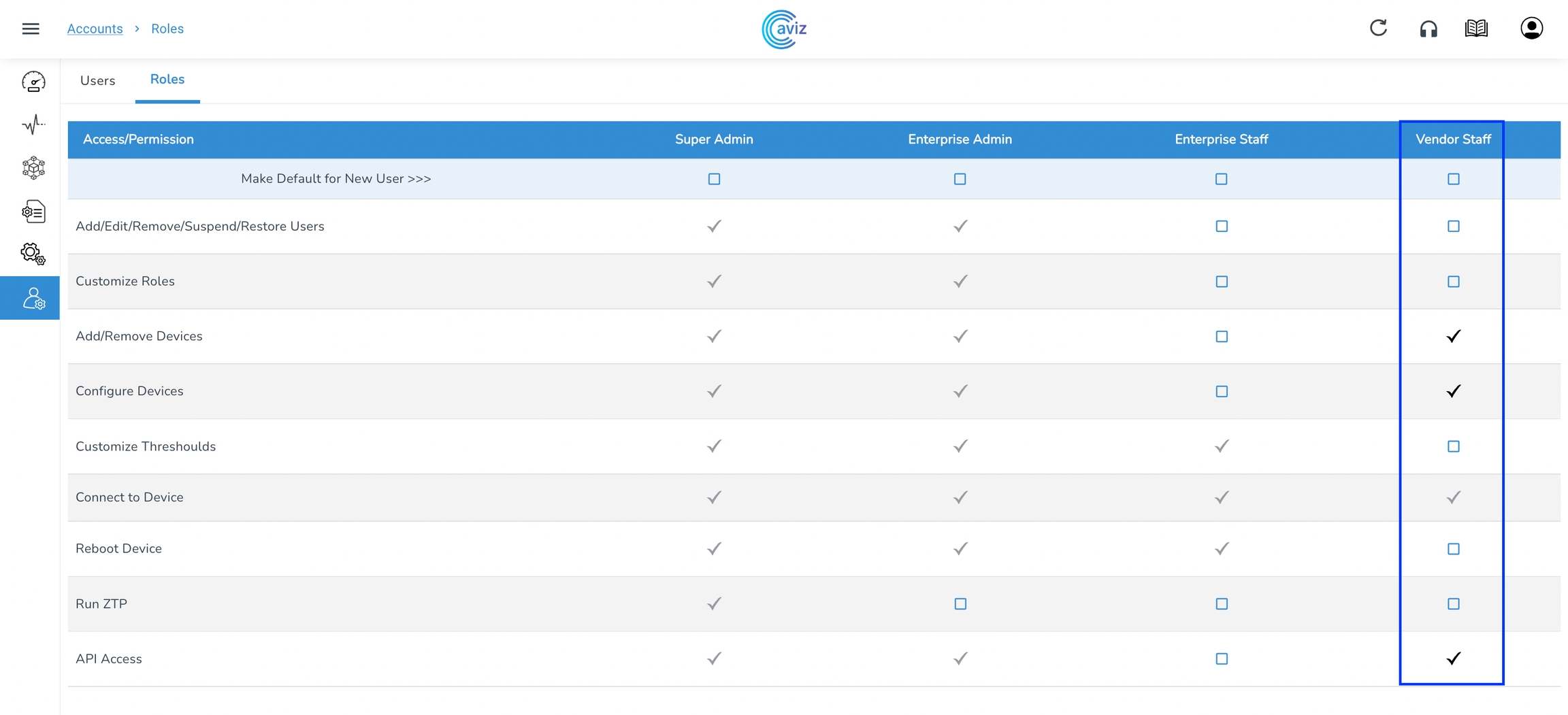The image size is (1568, 715).
Task: Open the health pulse monitoring sidebar icon
Action: click(33, 124)
